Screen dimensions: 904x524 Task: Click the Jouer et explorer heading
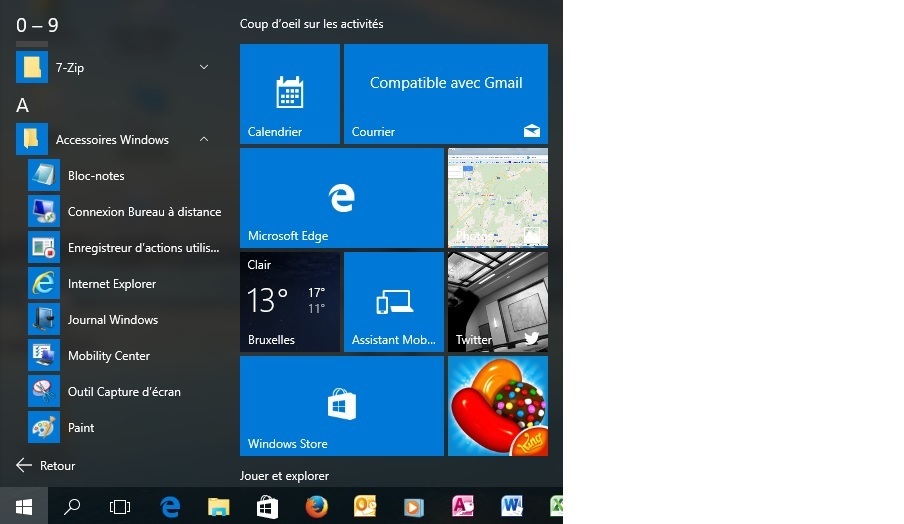(284, 476)
